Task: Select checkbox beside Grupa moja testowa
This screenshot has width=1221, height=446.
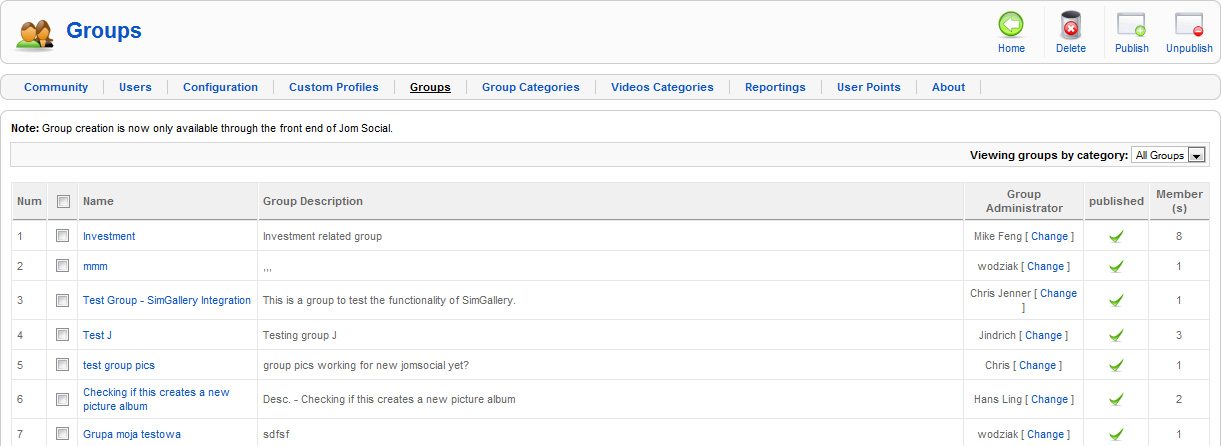Action: (63, 434)
